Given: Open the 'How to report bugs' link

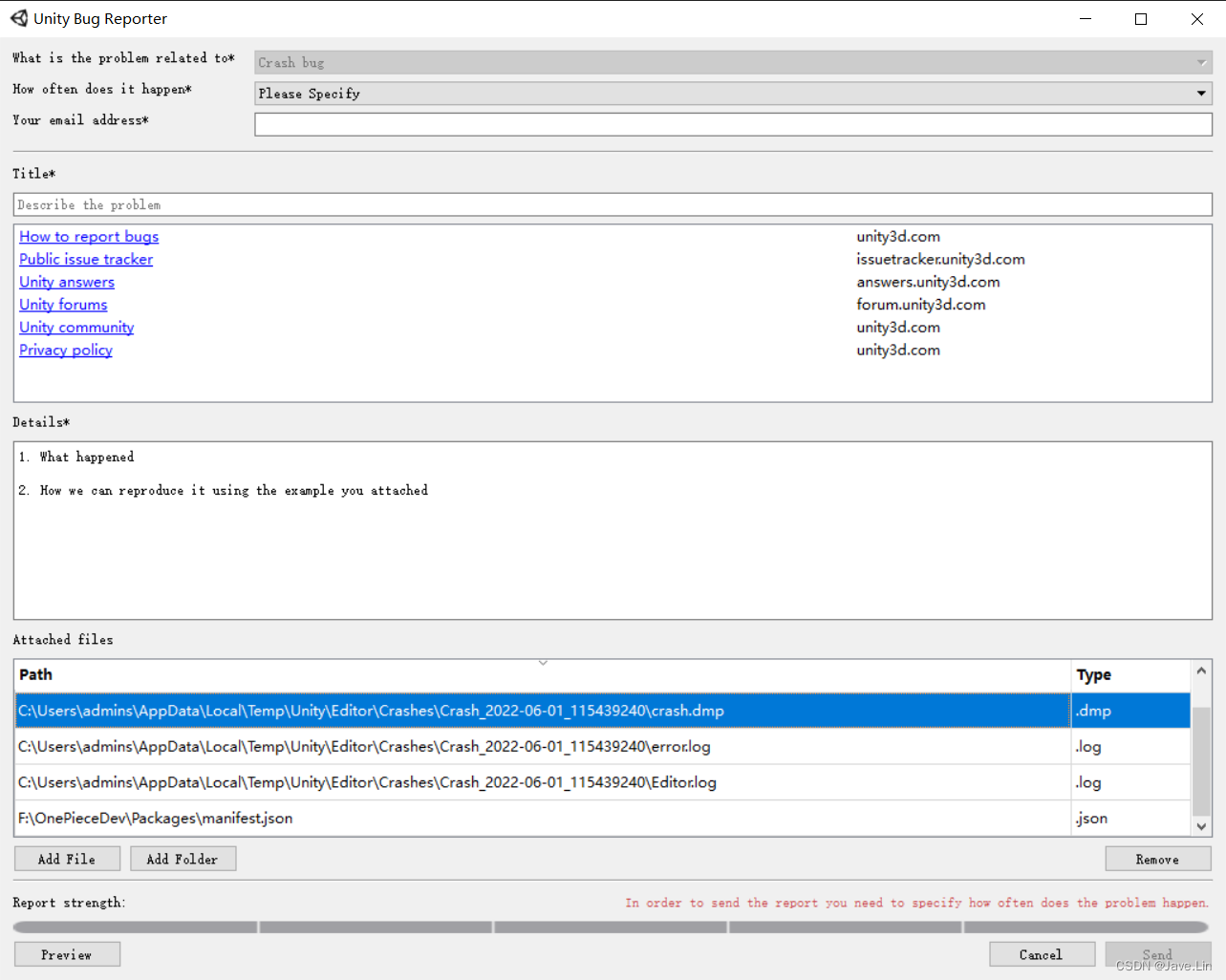Looking at the screenshot, I should (89, 237).
